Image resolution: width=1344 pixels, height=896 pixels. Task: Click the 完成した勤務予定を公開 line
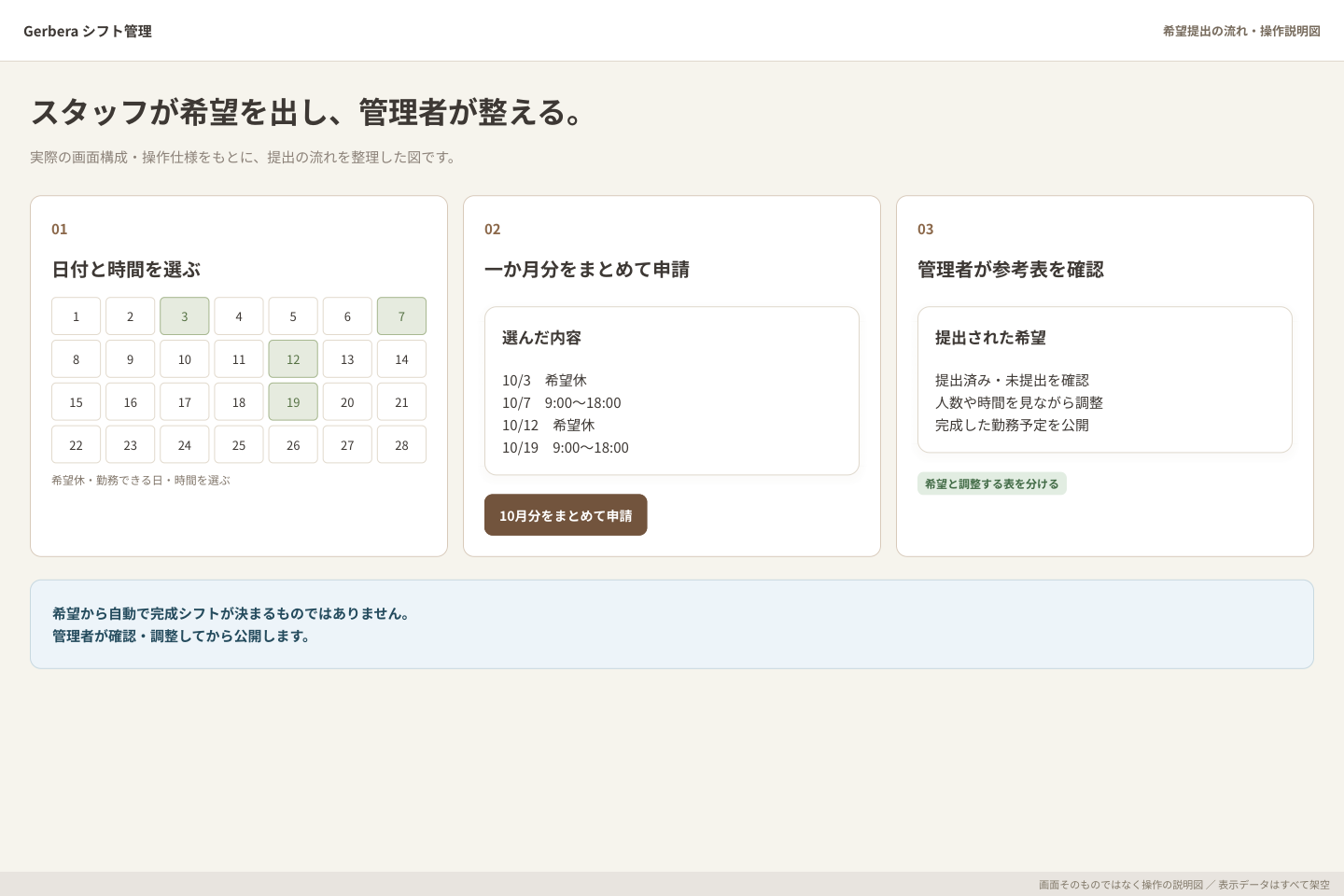1012,426
